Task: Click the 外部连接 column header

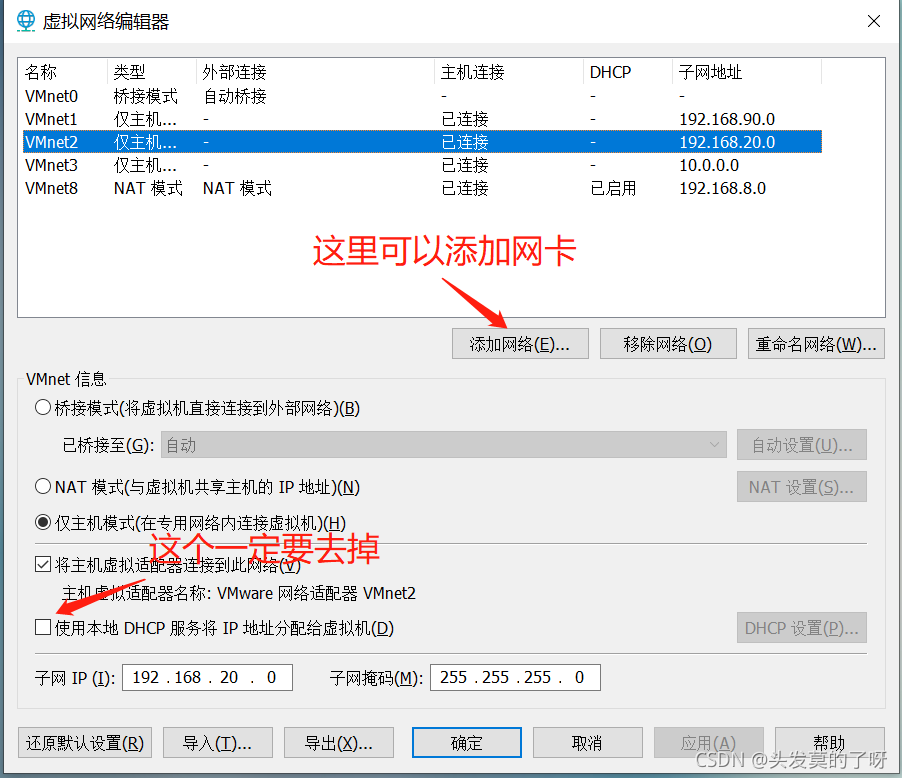Action: coord(315,72)
